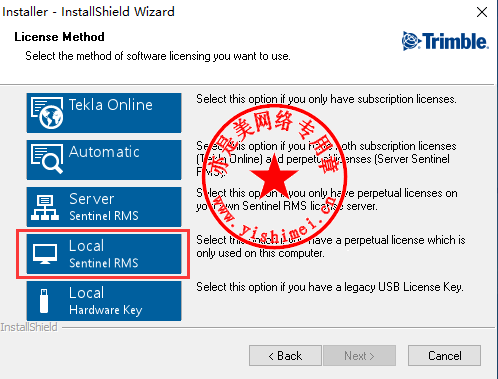Click the License Method heading
The height and width of the screenshot is (379, 498).
(59, 37)
